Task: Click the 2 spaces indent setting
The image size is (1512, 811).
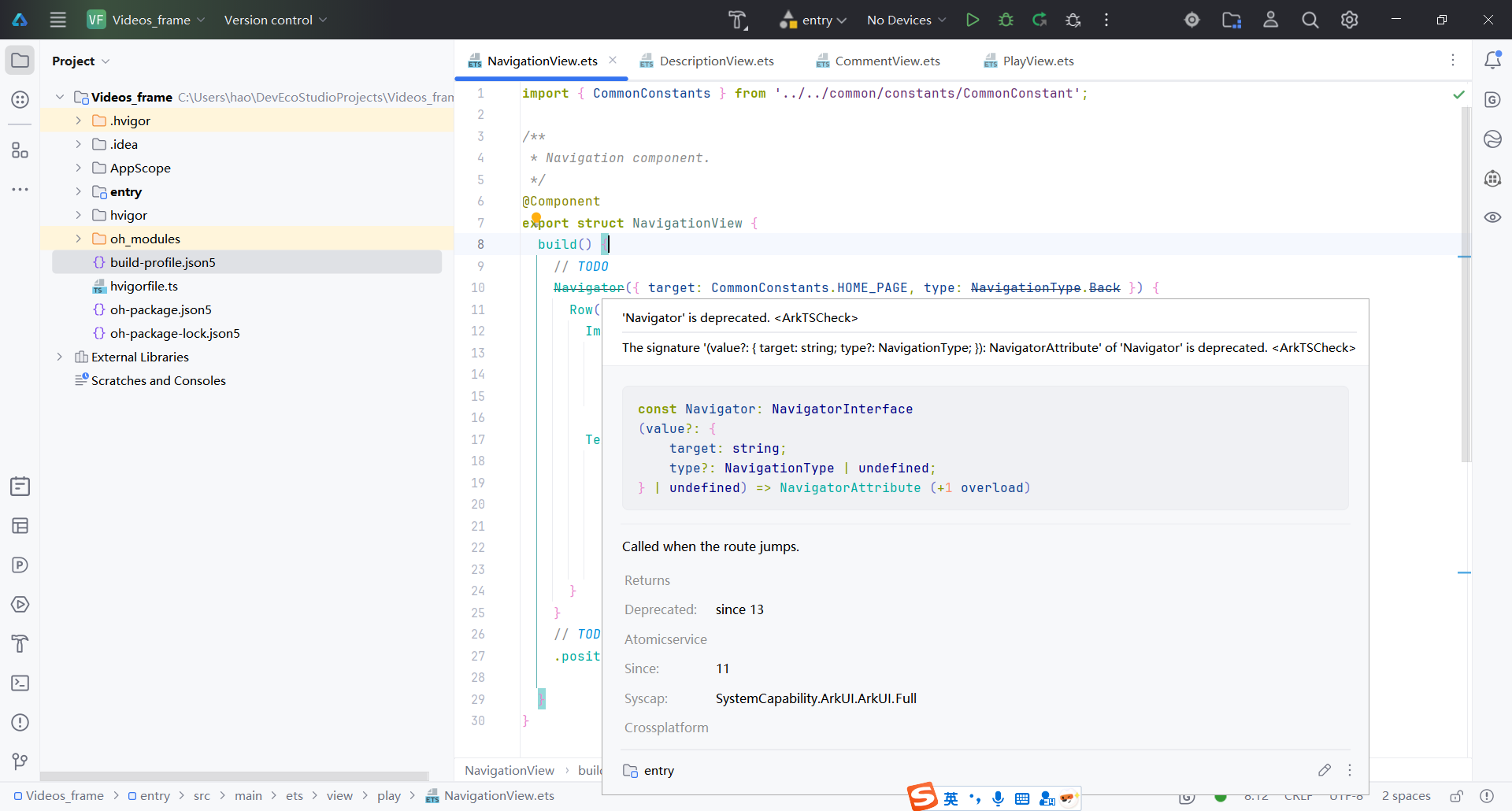Action: click(x=1406, y=796)
